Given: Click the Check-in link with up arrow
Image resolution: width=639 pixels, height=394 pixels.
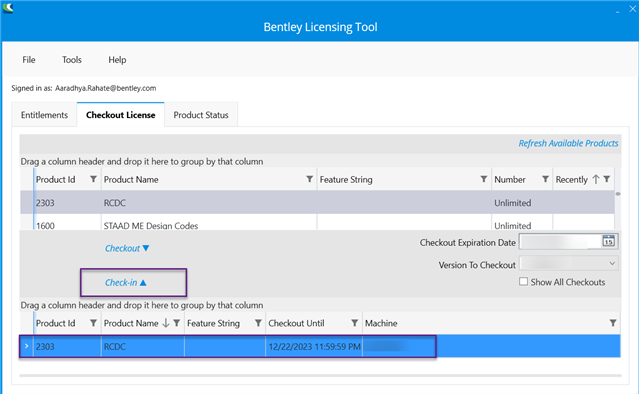Looking at the screenshot, I should (x=126, y=282).
